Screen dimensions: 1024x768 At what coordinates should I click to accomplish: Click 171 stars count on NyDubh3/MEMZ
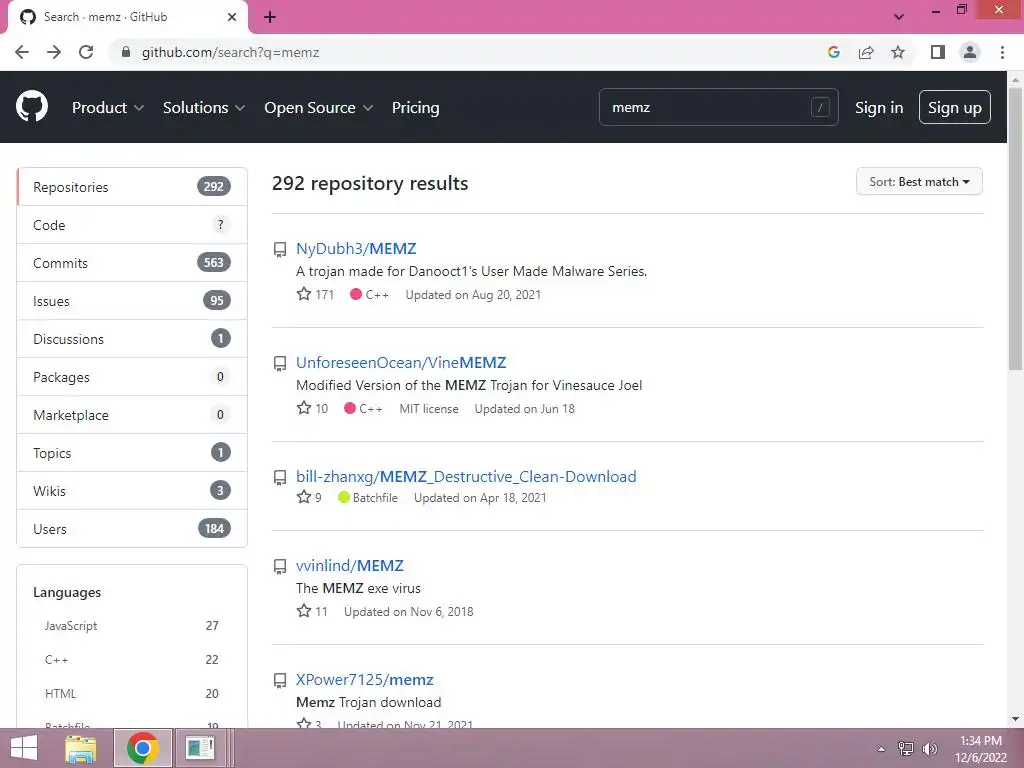tap(325, 295)
